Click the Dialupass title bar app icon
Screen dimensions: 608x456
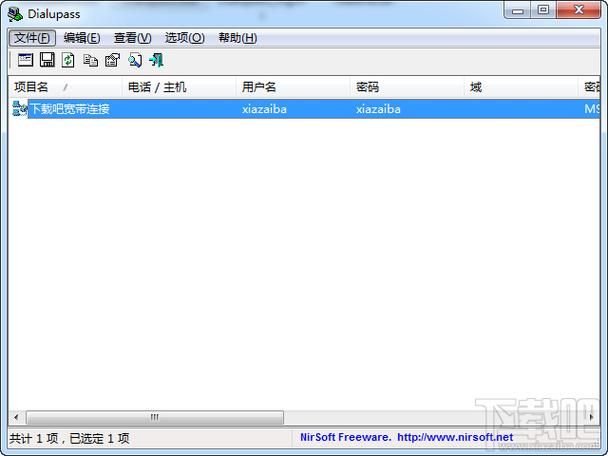coord(15,14)
